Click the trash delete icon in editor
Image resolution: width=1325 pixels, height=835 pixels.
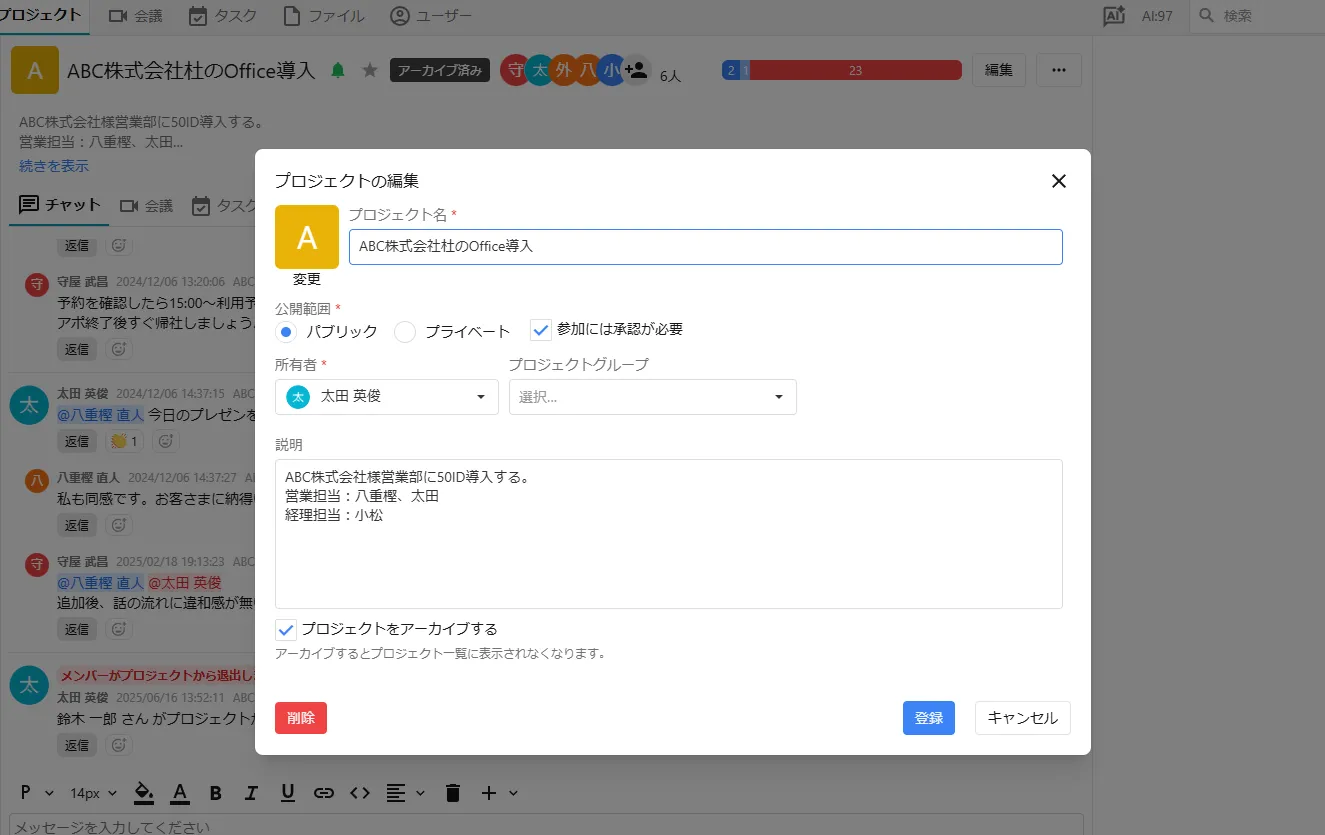[x=452, y=793]
